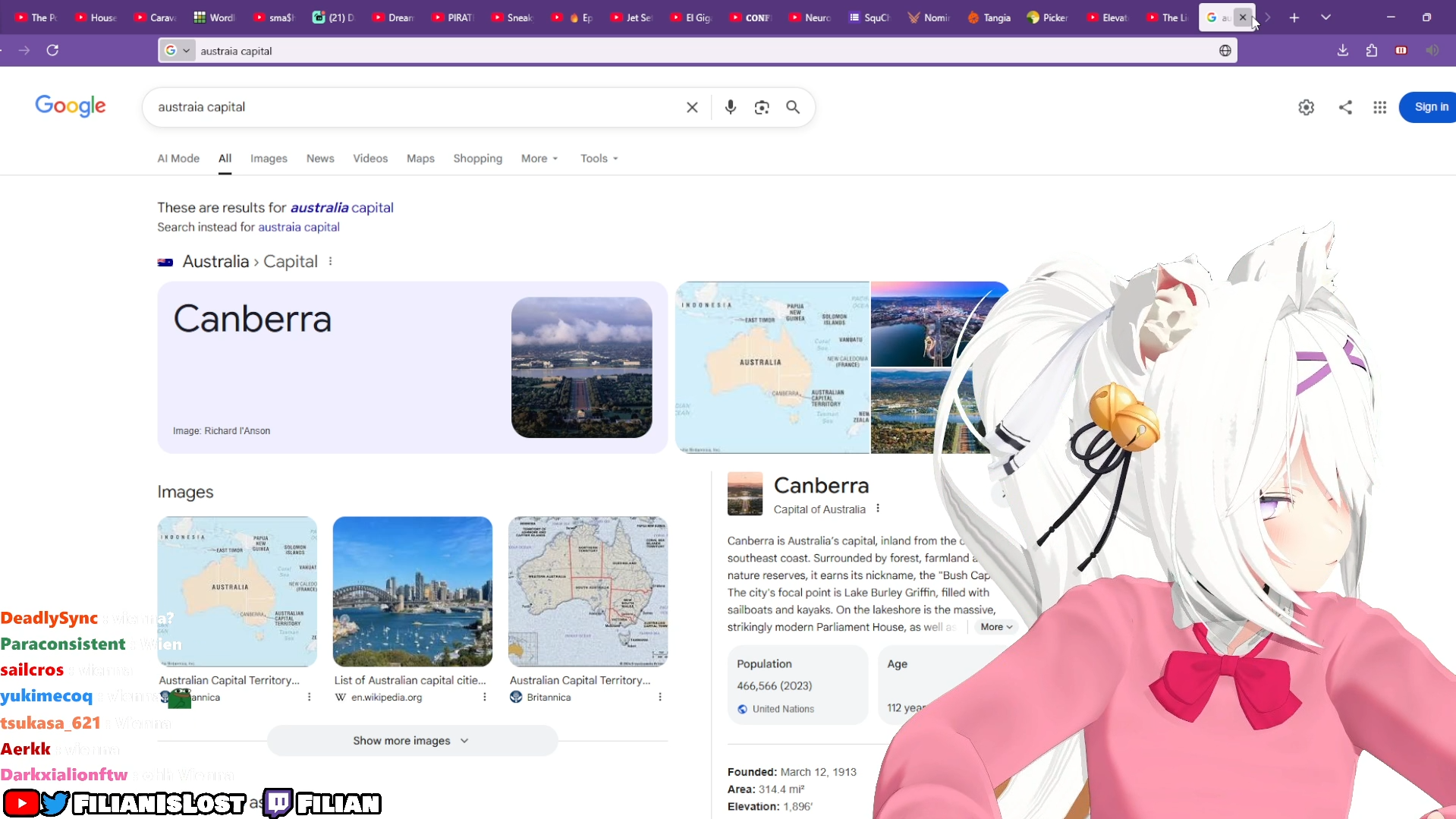
Task: Click the Population 466,566 (2023) value
Action: click(774, 686)
